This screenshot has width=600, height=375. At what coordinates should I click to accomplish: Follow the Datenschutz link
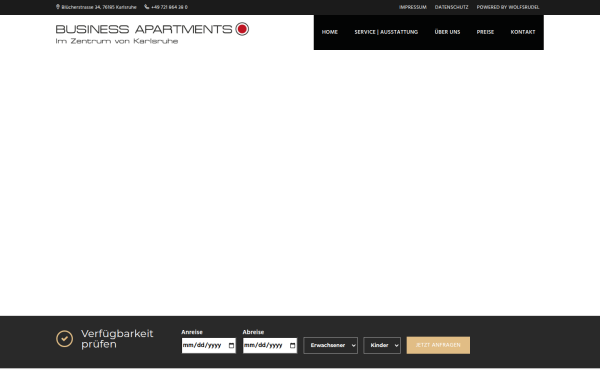452,7
